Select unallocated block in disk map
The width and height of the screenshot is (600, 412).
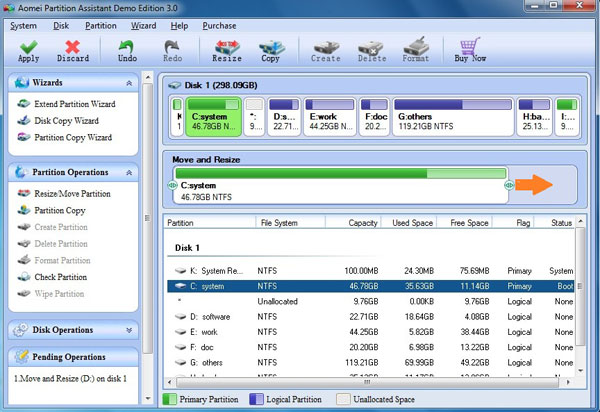(x=254, y=117)
